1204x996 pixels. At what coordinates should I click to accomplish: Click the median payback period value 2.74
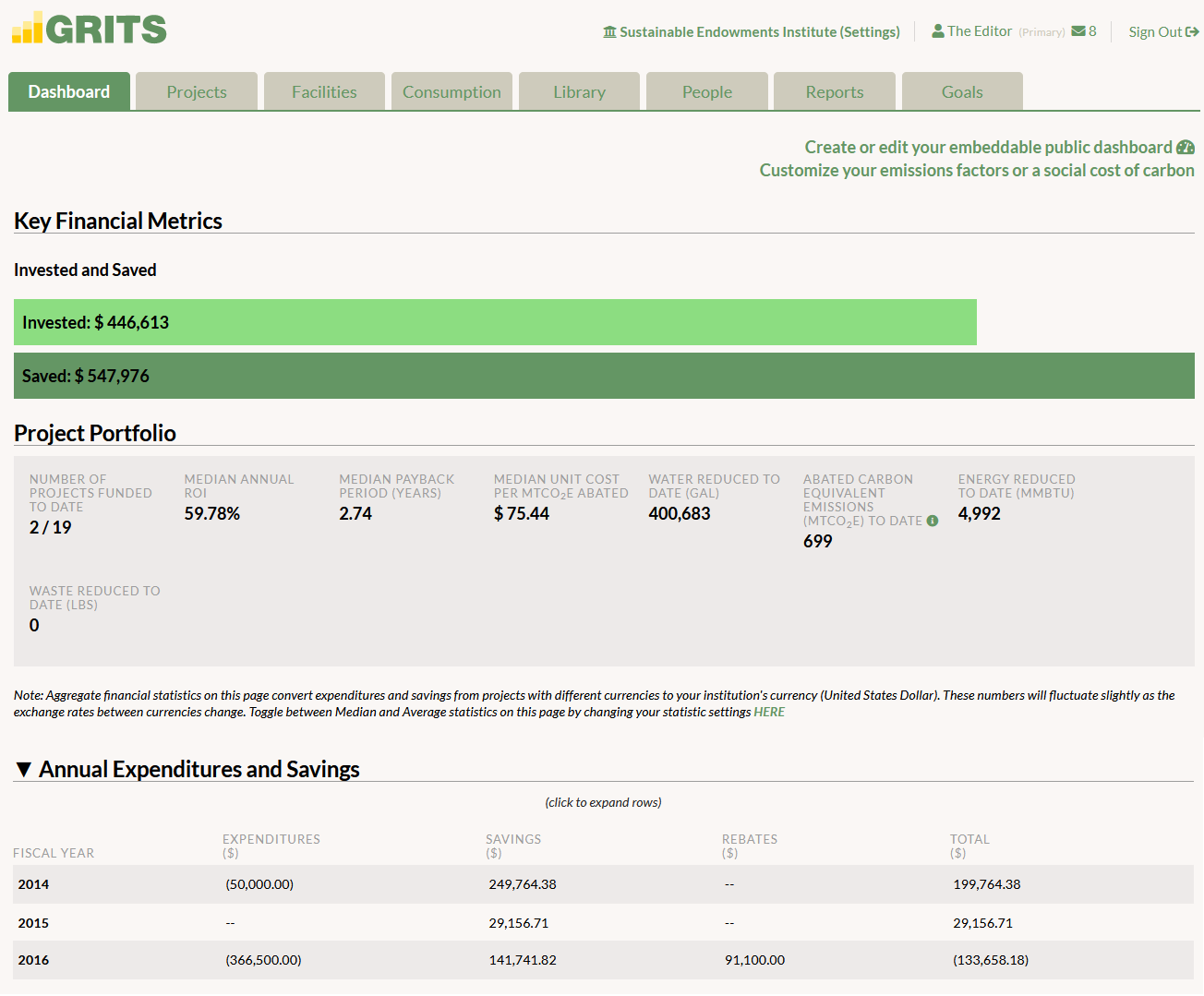[355, 513]
